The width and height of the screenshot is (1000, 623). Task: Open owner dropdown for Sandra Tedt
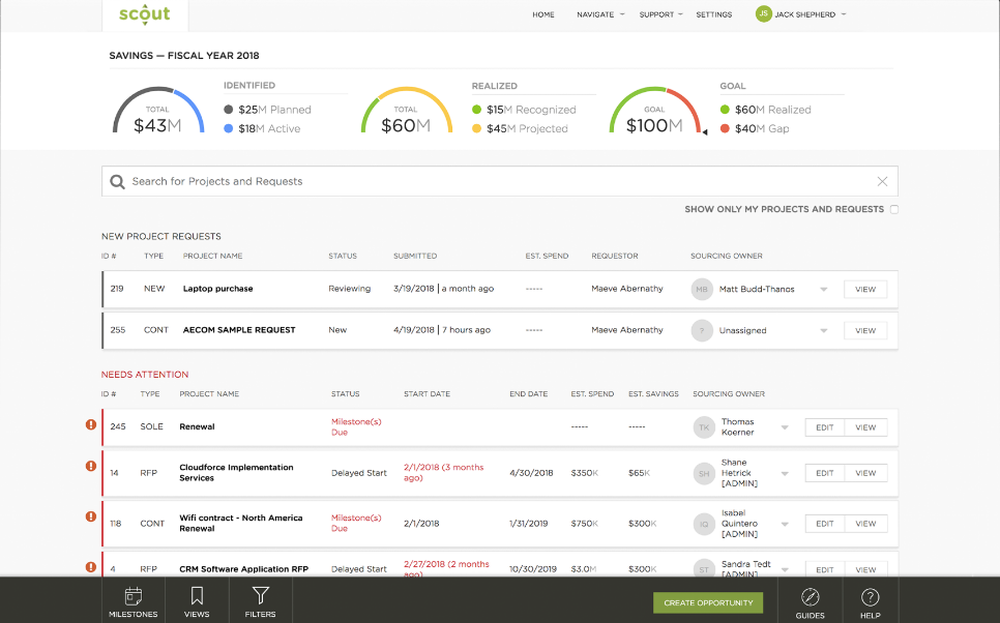coord(785,569)
